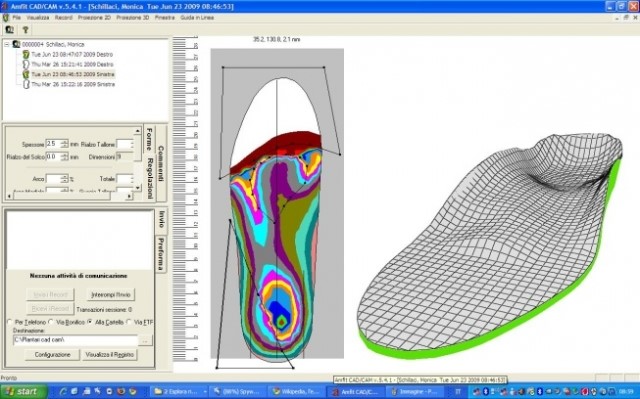
Task: Switch to the Wikipedia taskbar button
Action: (298, 392)
